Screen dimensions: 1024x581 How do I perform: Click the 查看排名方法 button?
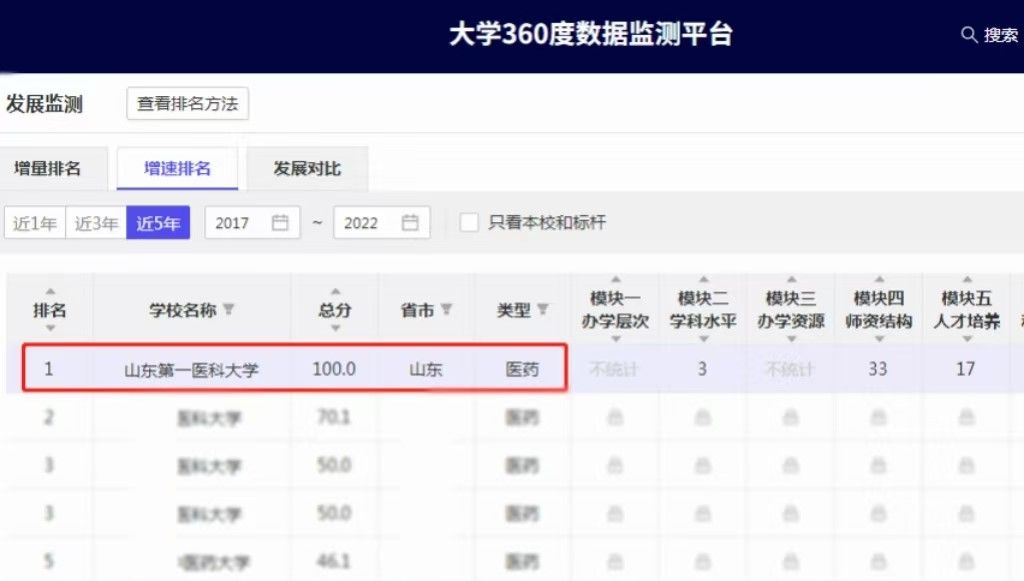(187, 104)
